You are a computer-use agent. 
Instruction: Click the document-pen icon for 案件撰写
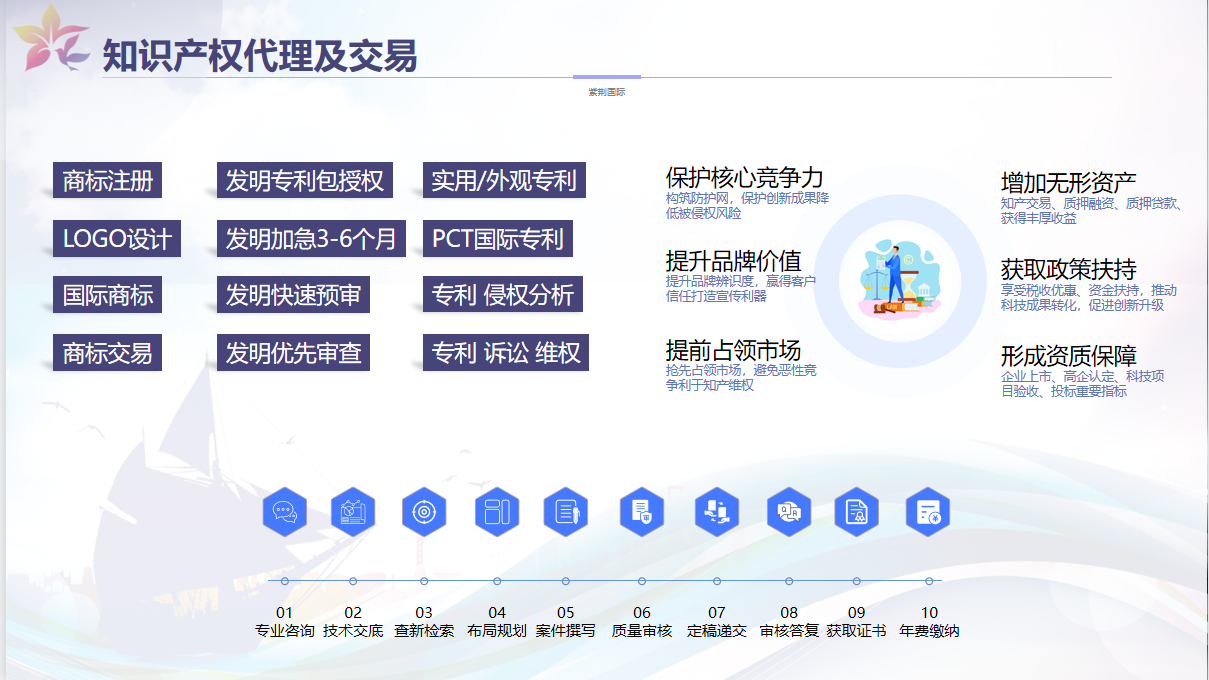pos(566,512)
